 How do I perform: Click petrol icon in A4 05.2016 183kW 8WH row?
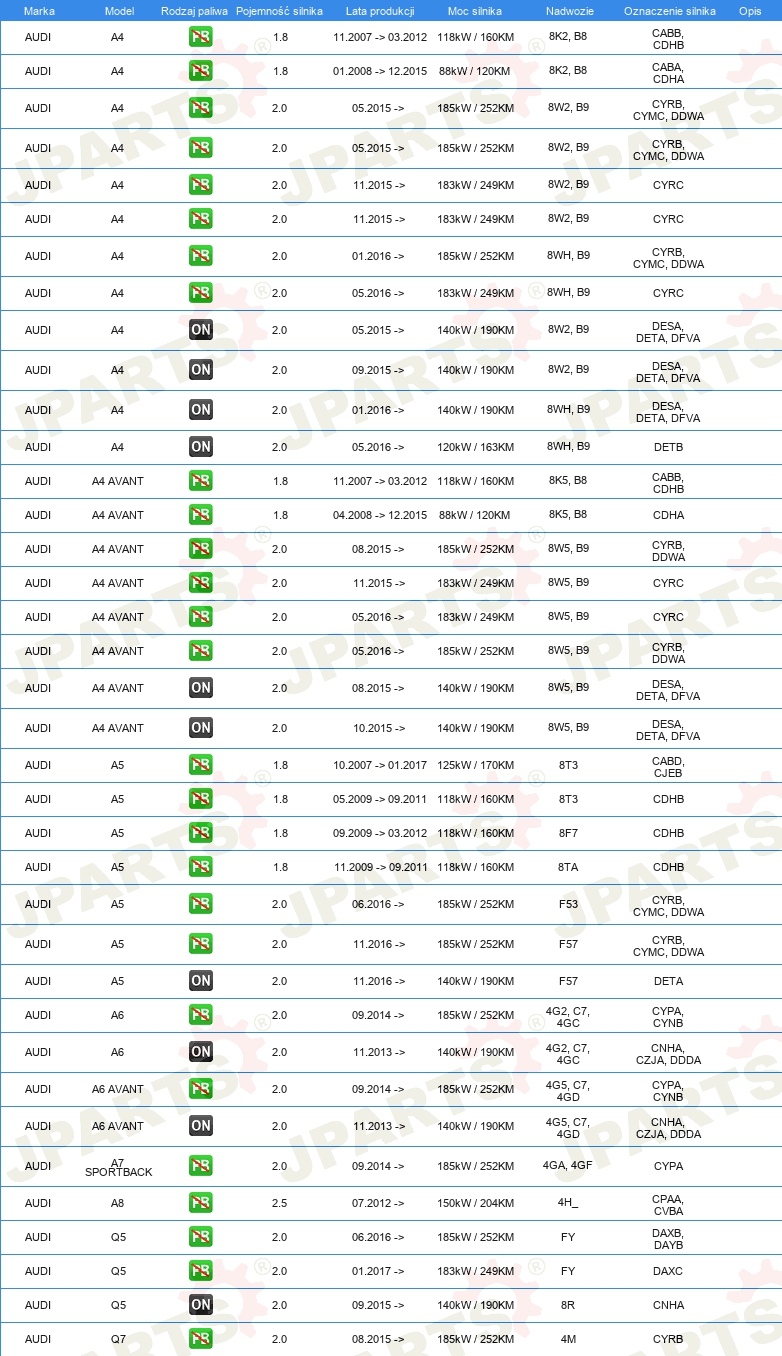point(201,293)
